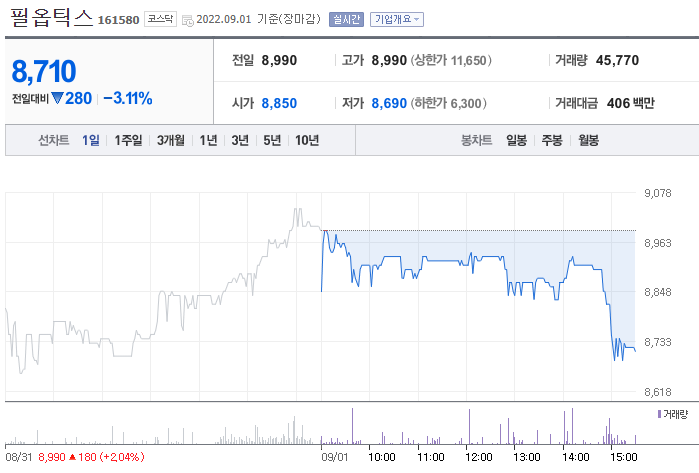Switch to the 1년 chart range
Viewport: 699px width, 473px height.
tap(208, 140)
